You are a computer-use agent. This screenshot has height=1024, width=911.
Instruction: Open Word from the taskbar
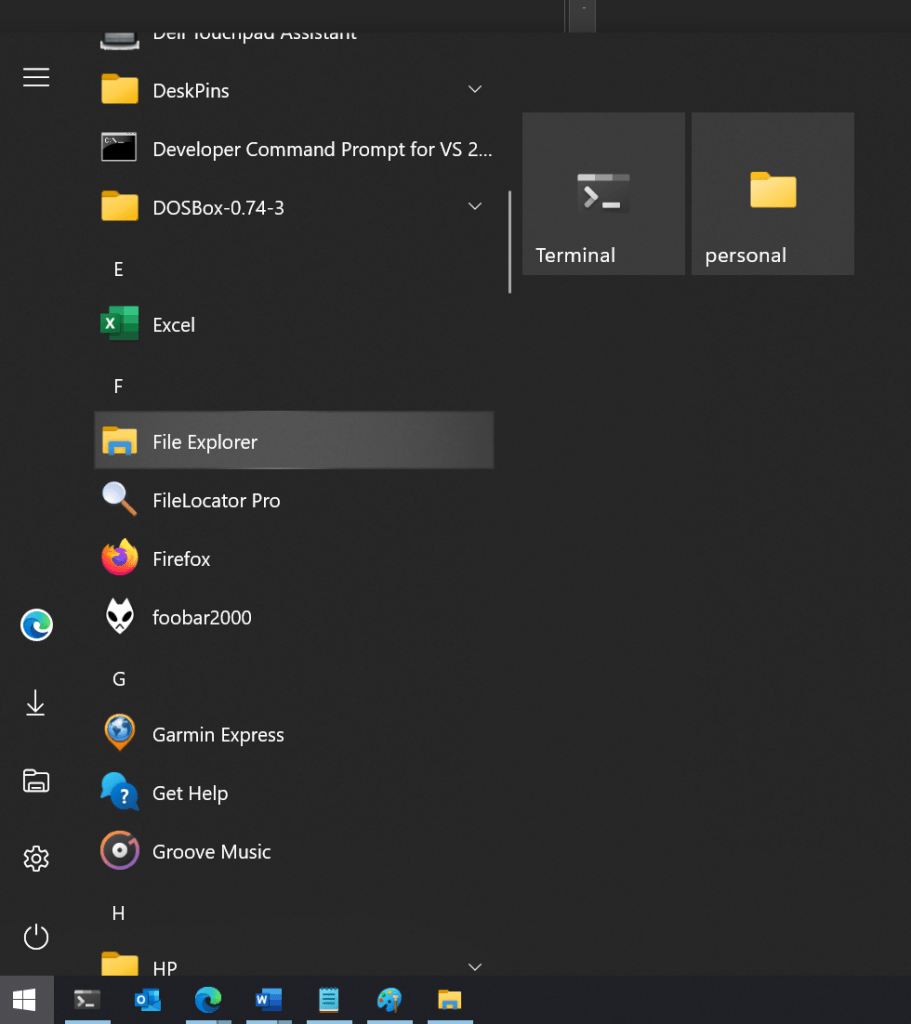268,1000
